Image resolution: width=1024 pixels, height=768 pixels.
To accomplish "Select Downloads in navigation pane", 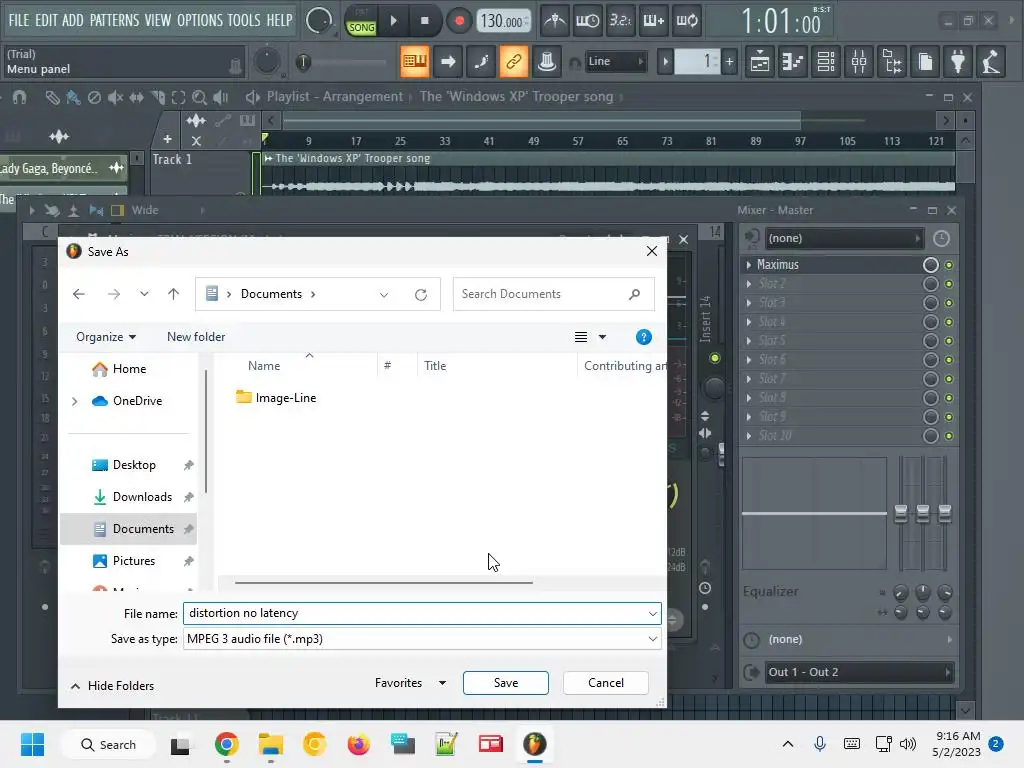I will pyautogui.click(x=142, y=497).
